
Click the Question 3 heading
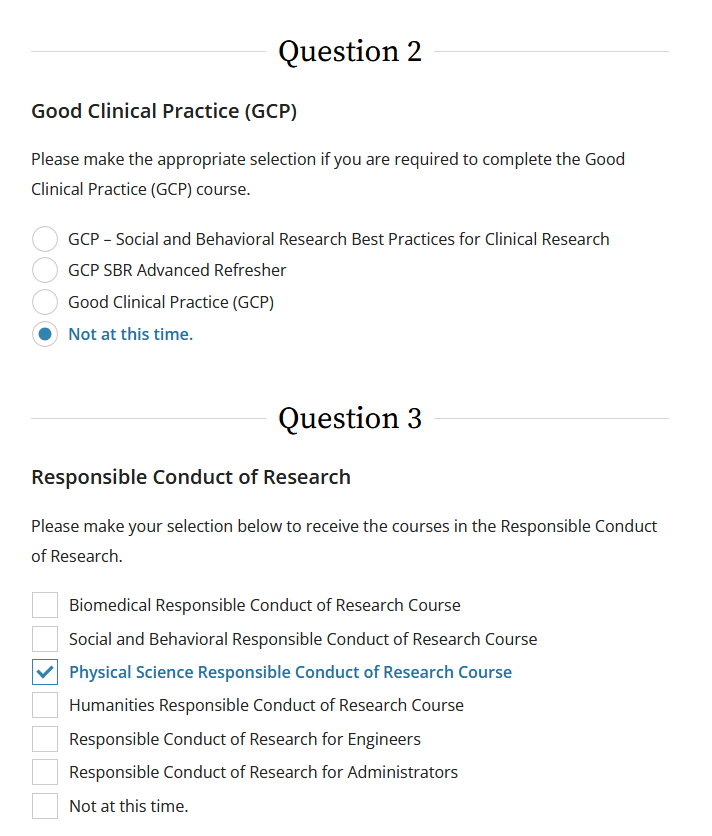(x=350, y=418)
